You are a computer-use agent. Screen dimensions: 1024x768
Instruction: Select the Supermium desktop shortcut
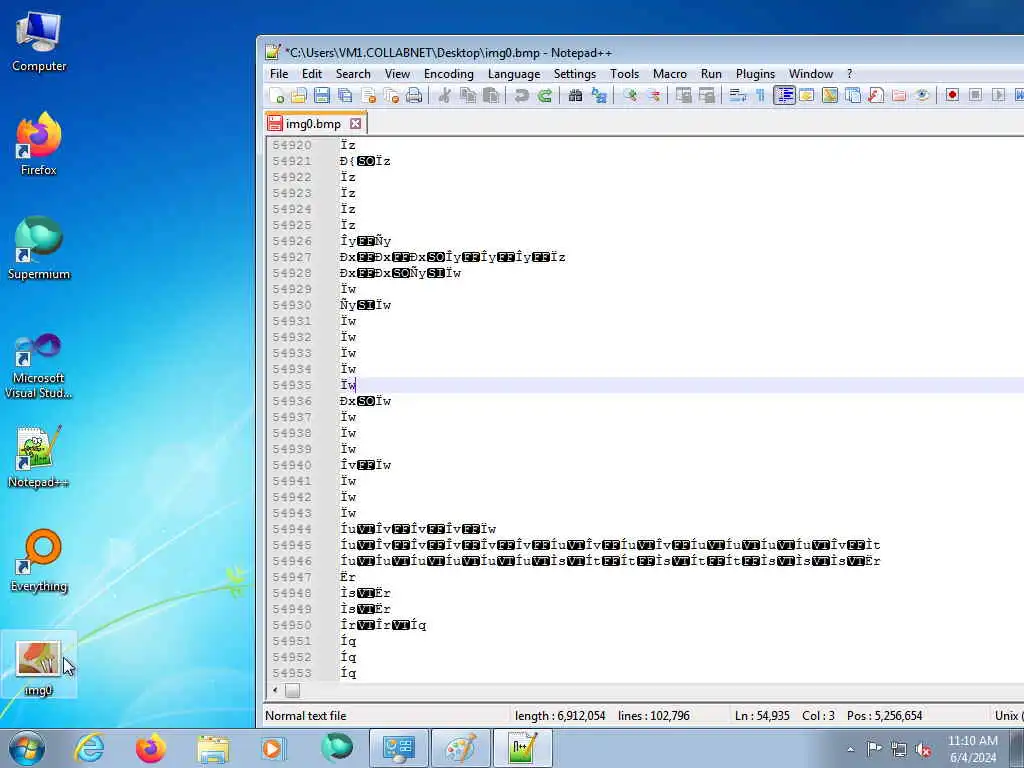(x=39, y=249)
